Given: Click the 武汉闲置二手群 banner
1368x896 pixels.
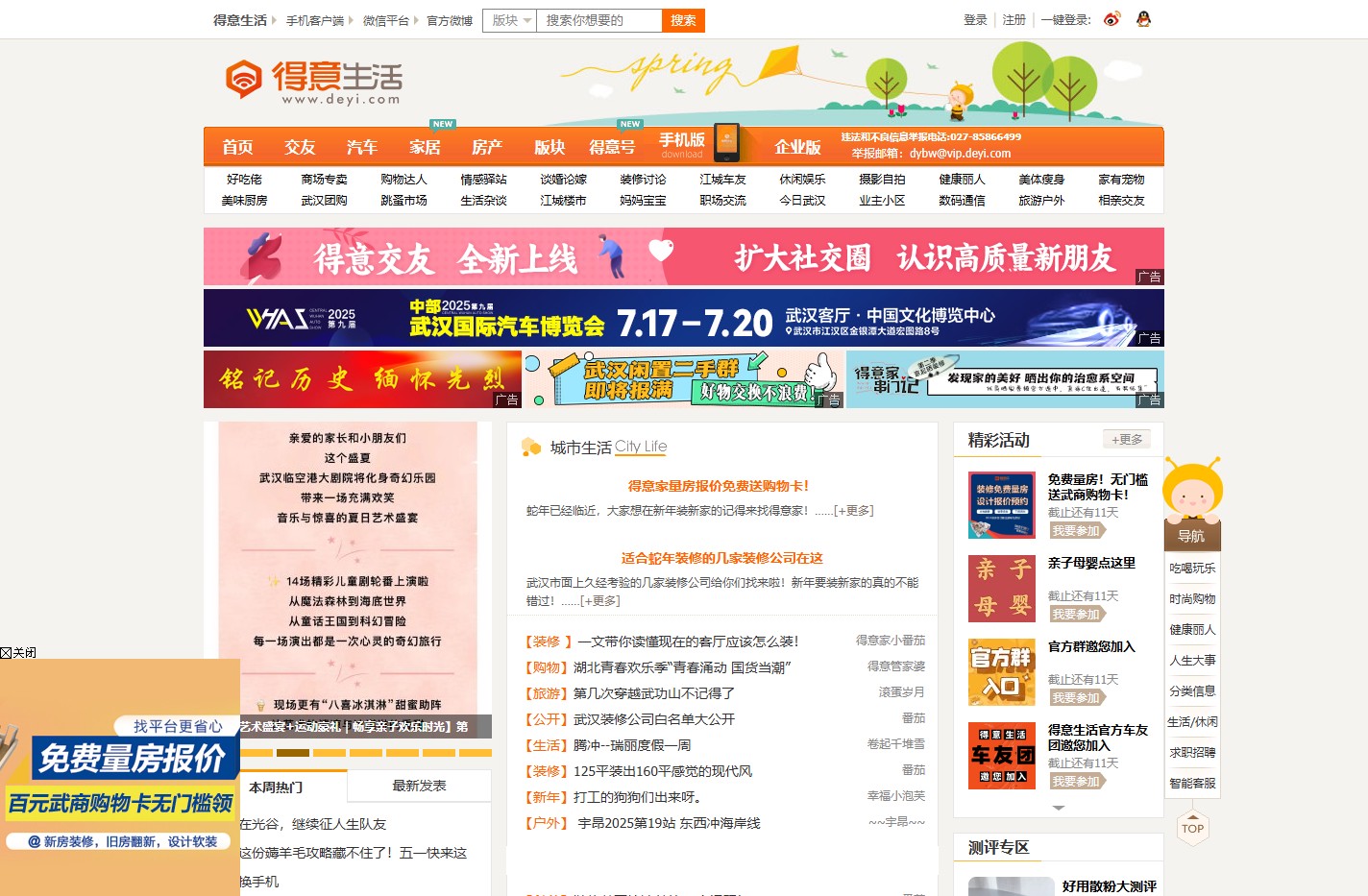Looking at the screenshot, I should (x=684, y=379).
